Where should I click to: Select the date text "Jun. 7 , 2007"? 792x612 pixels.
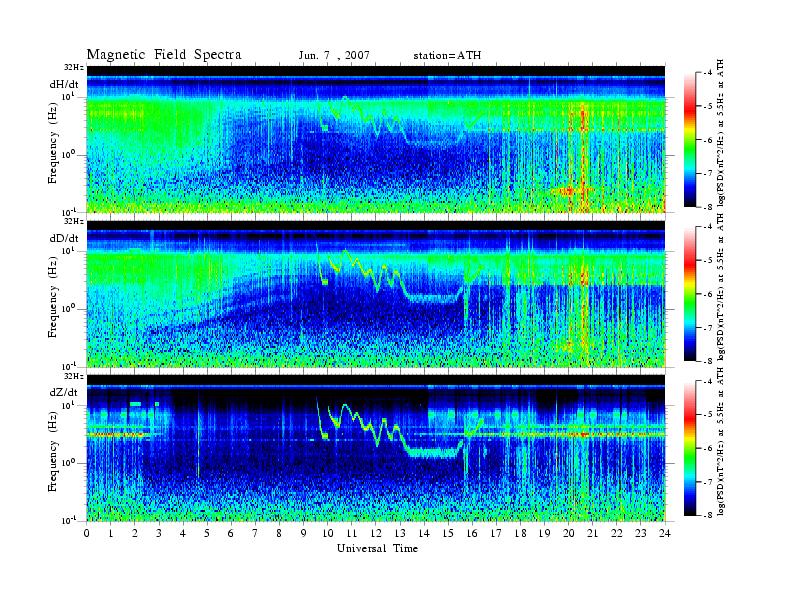[334, 56]
